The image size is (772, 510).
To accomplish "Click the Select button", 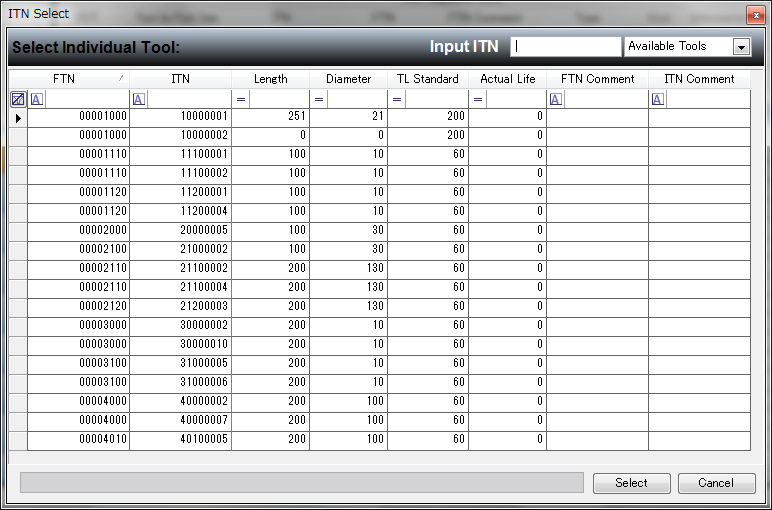I will (x=632, y=483).
